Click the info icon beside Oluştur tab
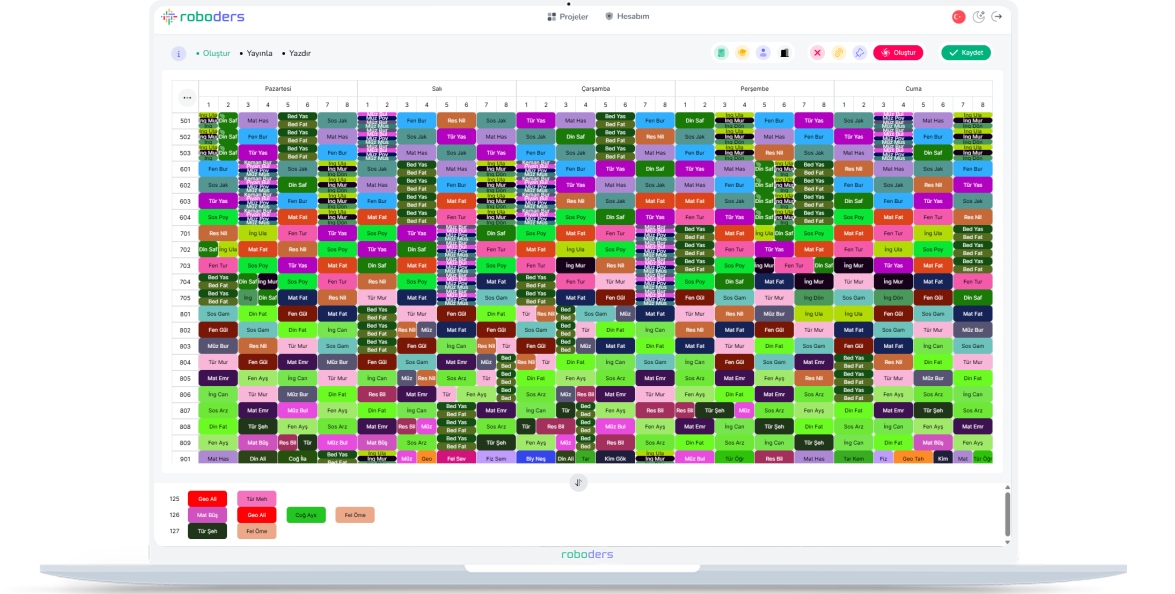Image resolution: width=1175 pixels, height=594 pixels. click(178, 54)
